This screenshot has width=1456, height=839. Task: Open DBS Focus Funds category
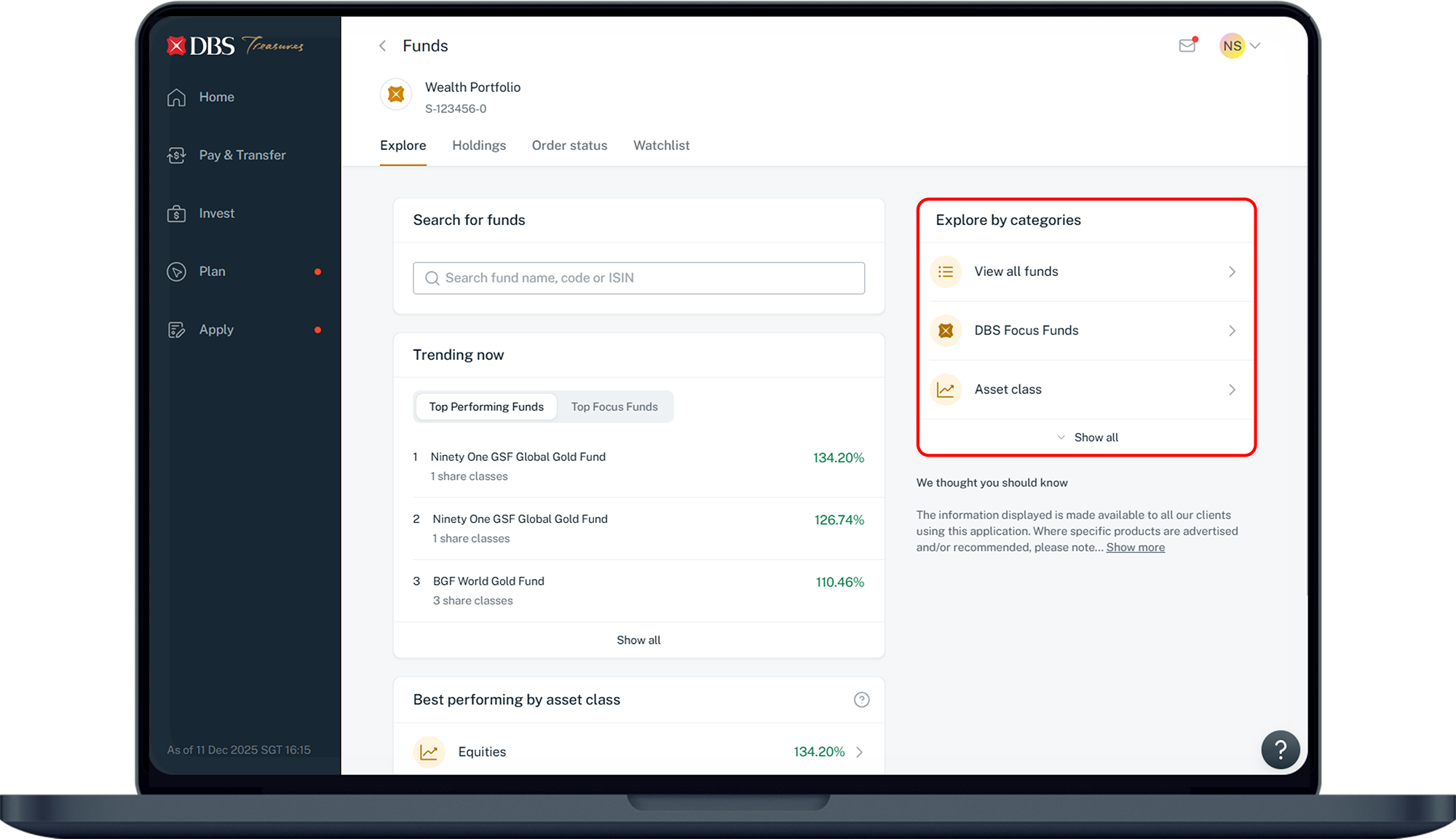pyautogui.click(x=1026, y=331)
